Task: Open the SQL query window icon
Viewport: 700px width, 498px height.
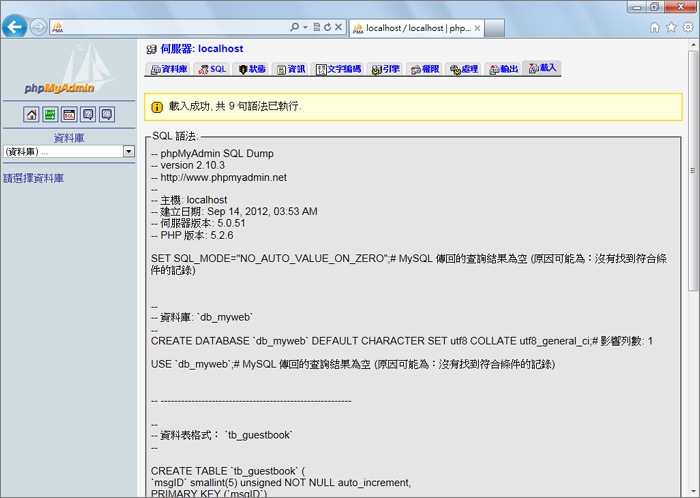Action: pos(69,115)
